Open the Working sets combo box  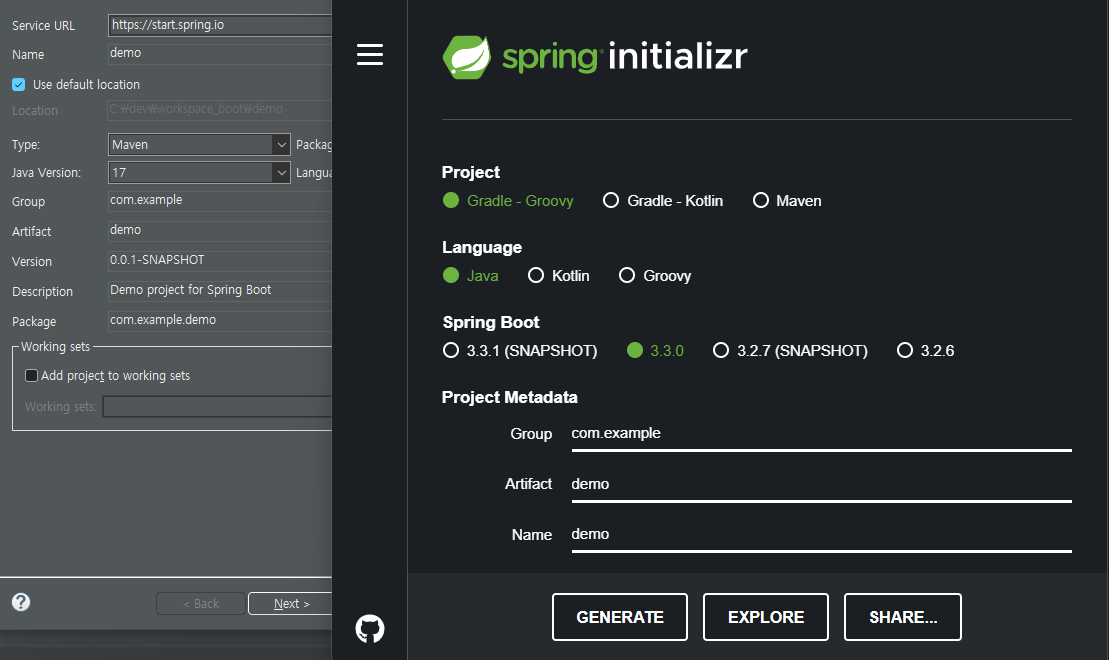coord(217,407)
